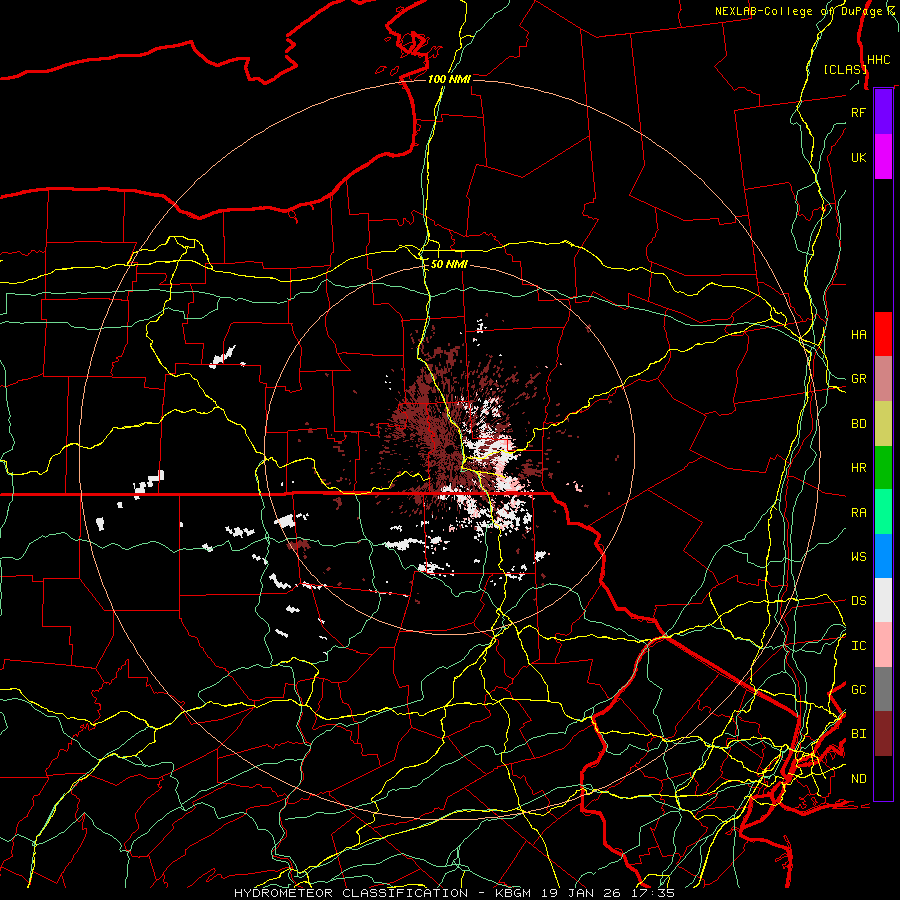Viewport: 900px width, 900px height.
Task: Select the HA legend label
Action: (858, 335)
